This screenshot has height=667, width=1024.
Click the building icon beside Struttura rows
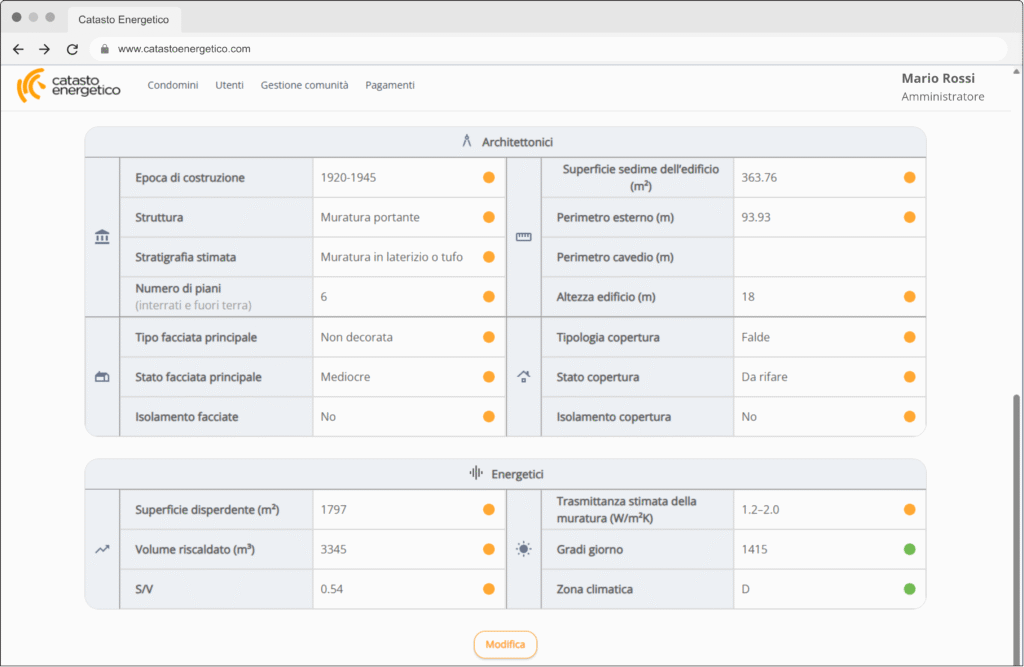point(102,237)
